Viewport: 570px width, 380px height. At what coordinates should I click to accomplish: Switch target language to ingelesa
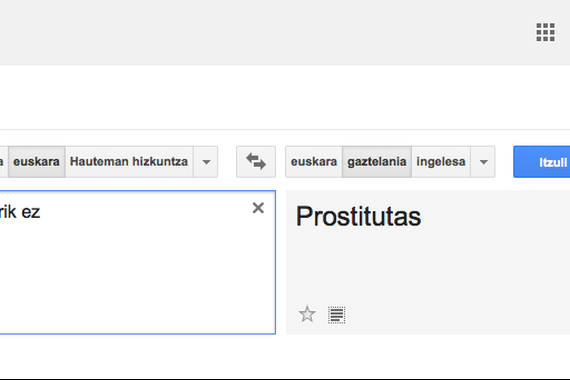coord(441,161)
